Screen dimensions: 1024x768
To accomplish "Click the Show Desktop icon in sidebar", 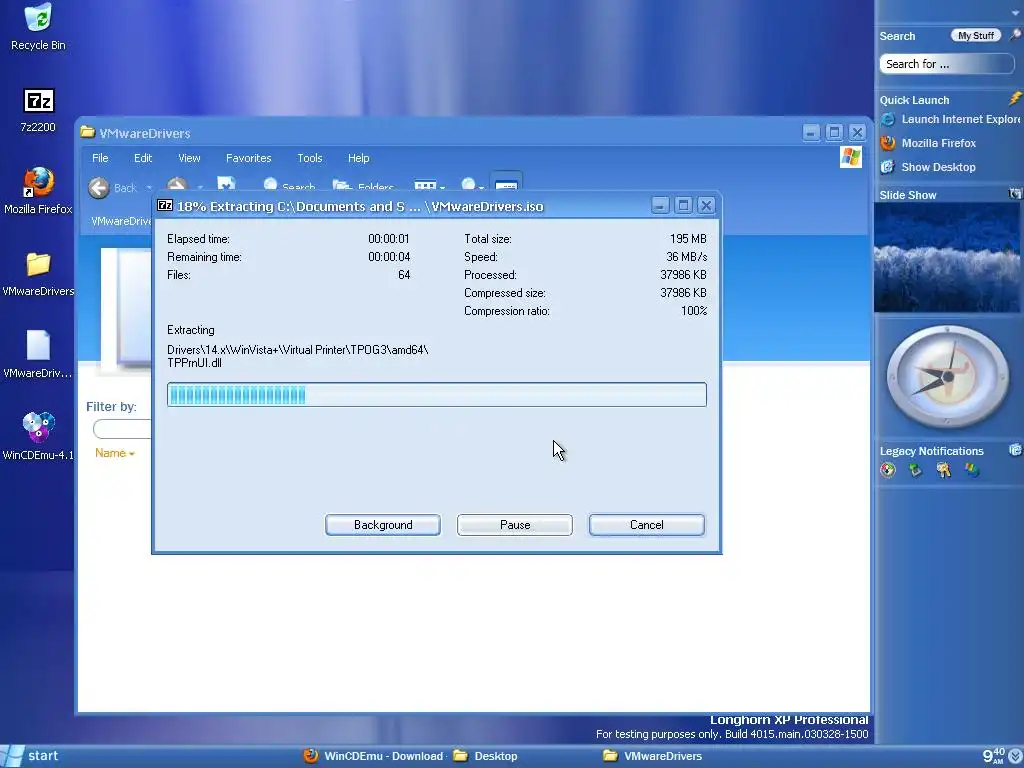I will (888, 167).
